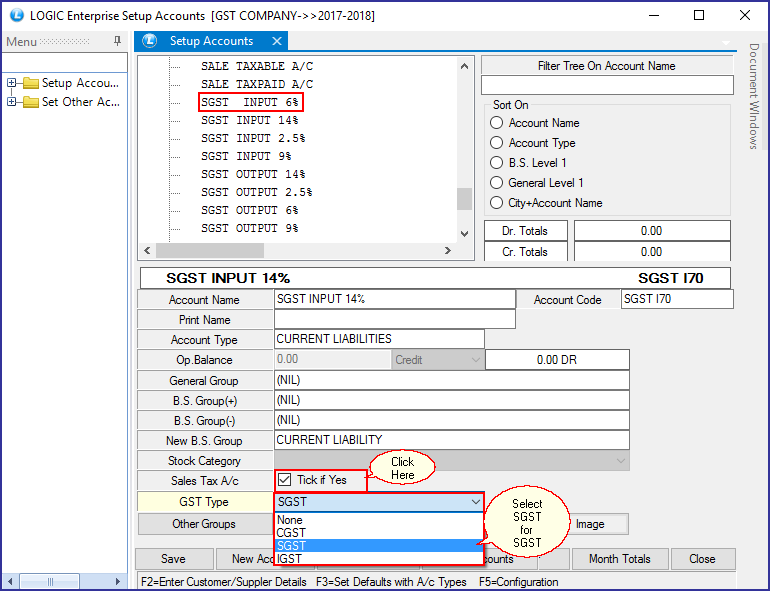Screen dimensions: 770x591
Task: Select Sort On General Level 1 radio
Action: [x=496, y=183]
